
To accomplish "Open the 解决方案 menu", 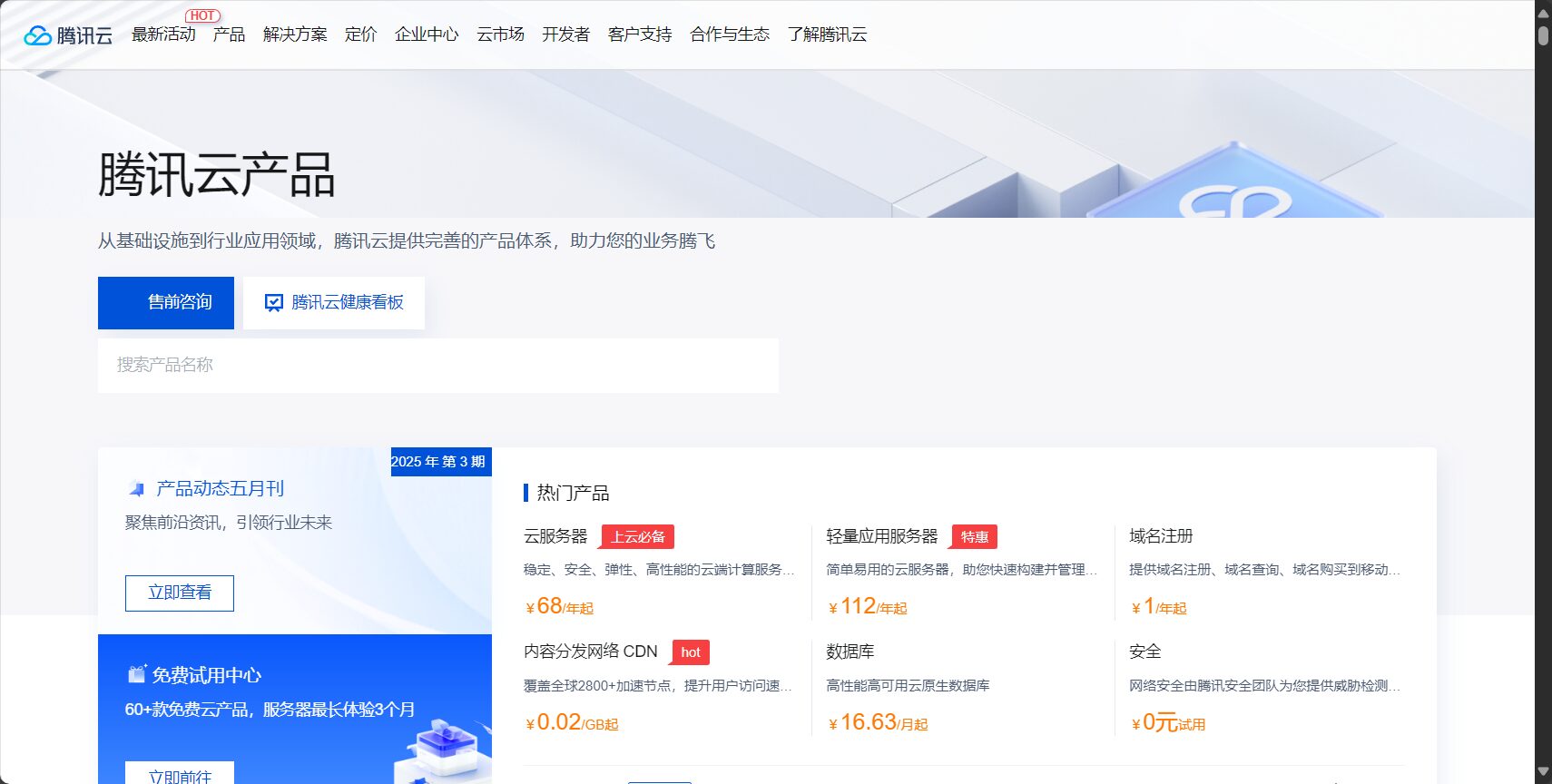I will point(295,34).
